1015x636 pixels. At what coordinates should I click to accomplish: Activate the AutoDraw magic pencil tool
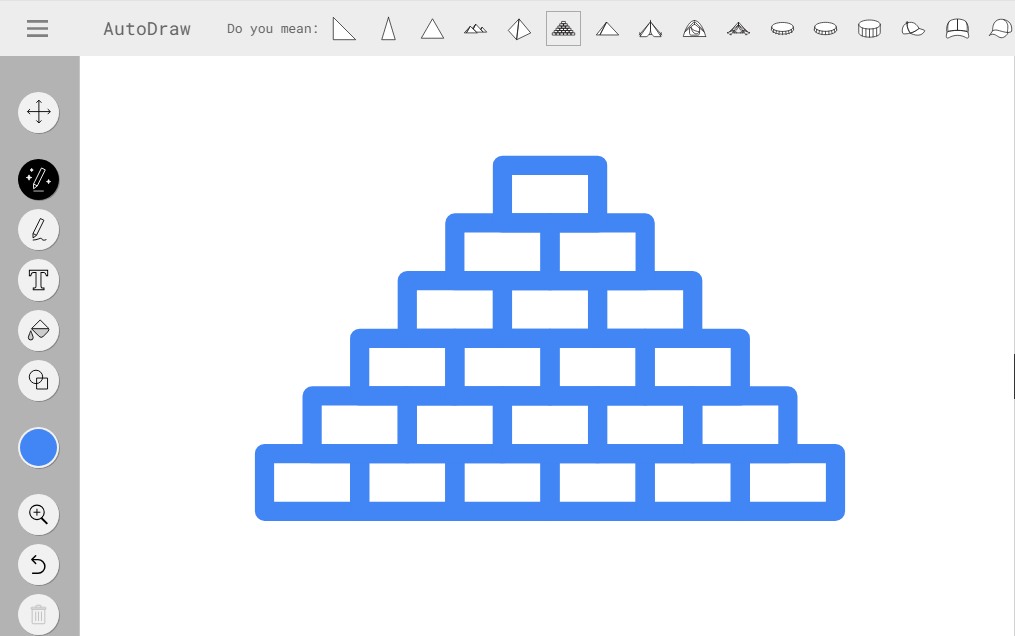click(39, 179)
